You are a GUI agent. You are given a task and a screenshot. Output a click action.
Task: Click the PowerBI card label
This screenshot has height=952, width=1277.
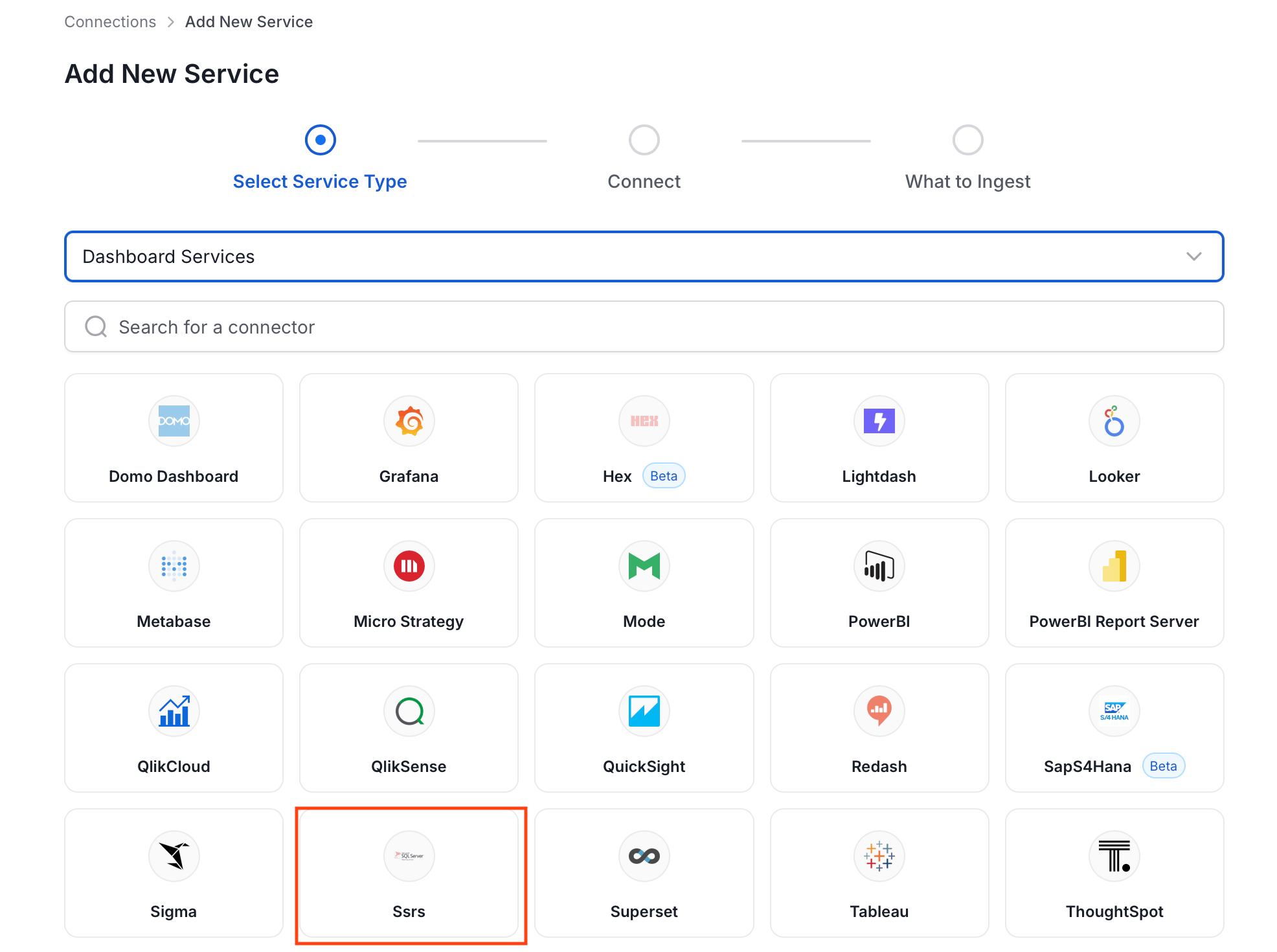click(x=879, y=622)
